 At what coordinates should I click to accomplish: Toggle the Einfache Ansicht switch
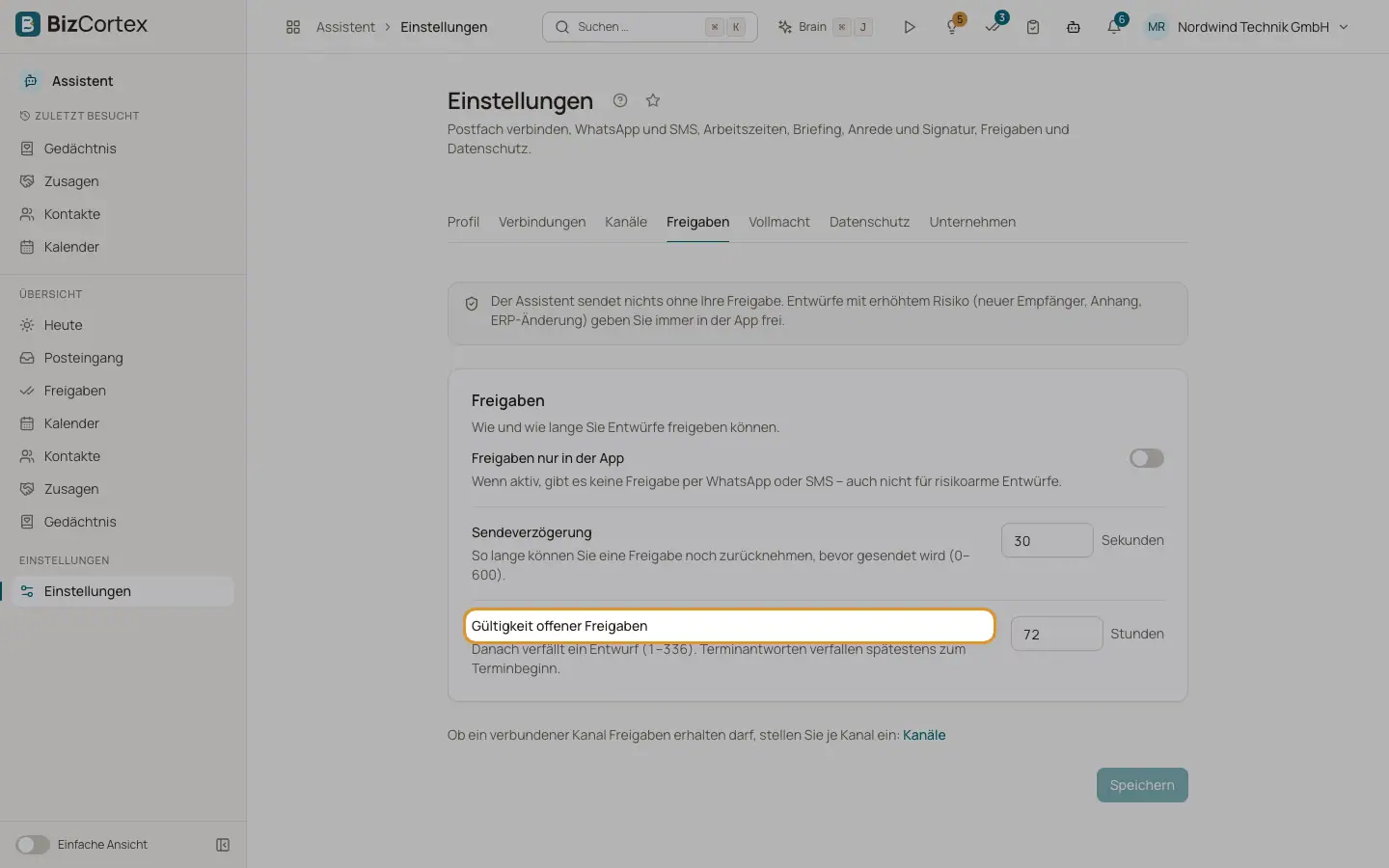(33, 845)
